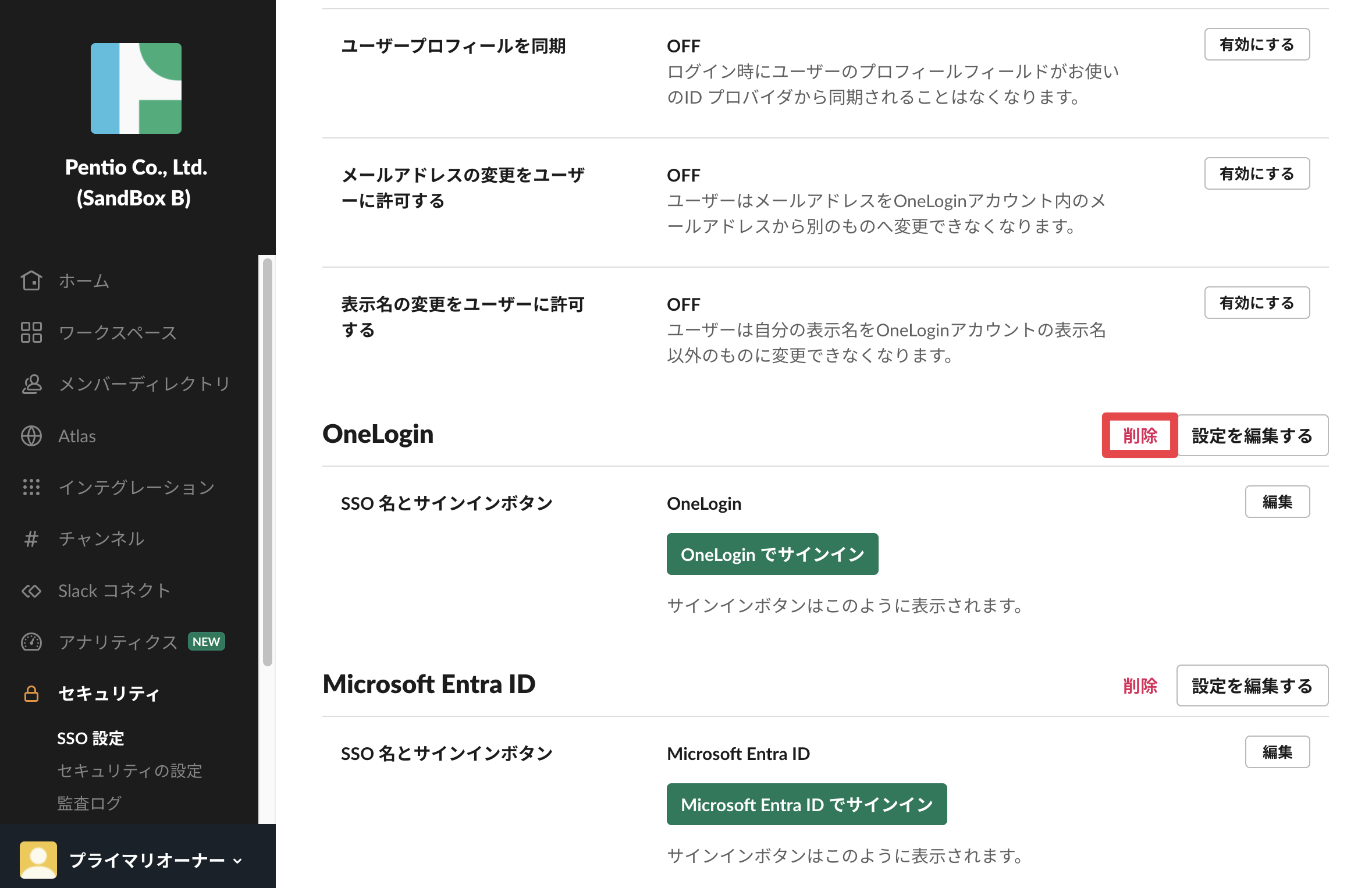Image resolution: width=1372 pixels, height=888 pixels.
Task: Click the Channels hash icon
Action: pyautogui.click(x=31, y=539)
